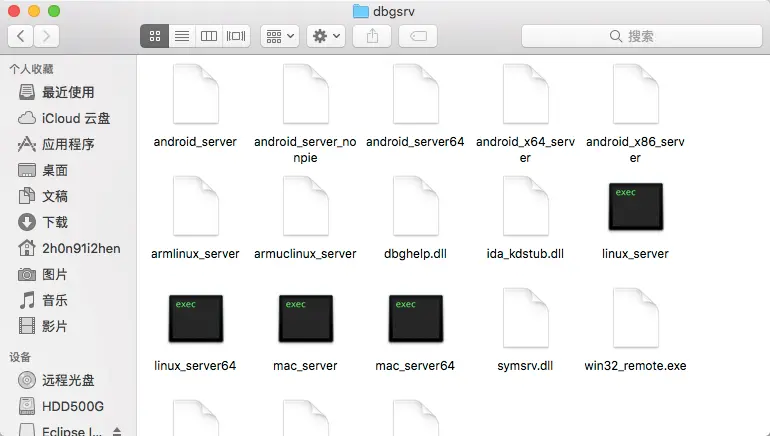The image size is (770, 436).
Task: Click the search field
Action: [x=642, y=36]
